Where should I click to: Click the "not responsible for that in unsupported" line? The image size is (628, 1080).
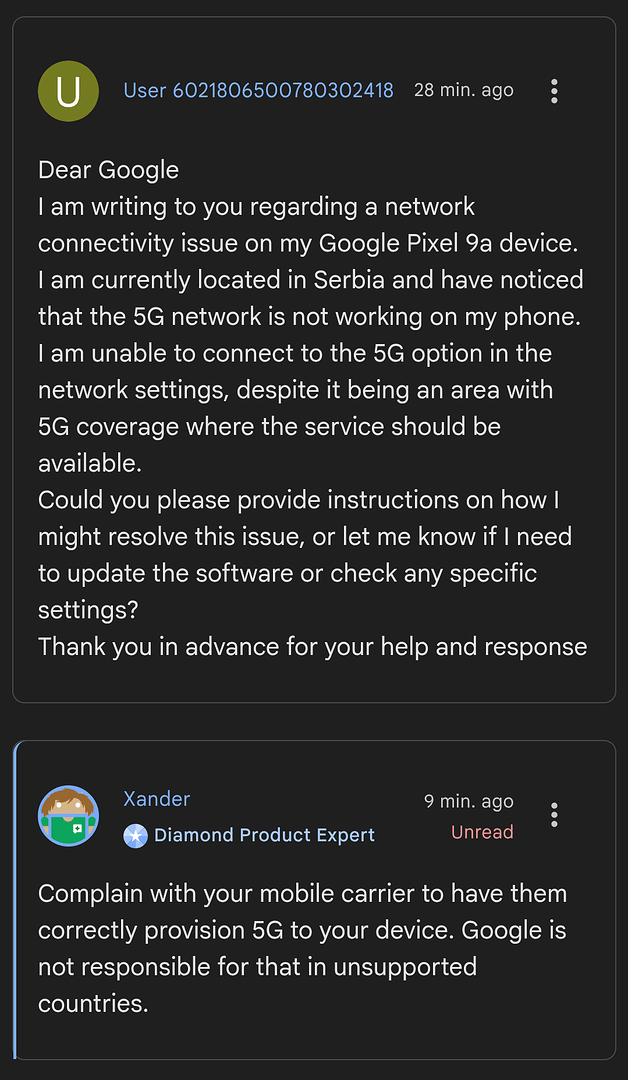click(x=257, y=967)
